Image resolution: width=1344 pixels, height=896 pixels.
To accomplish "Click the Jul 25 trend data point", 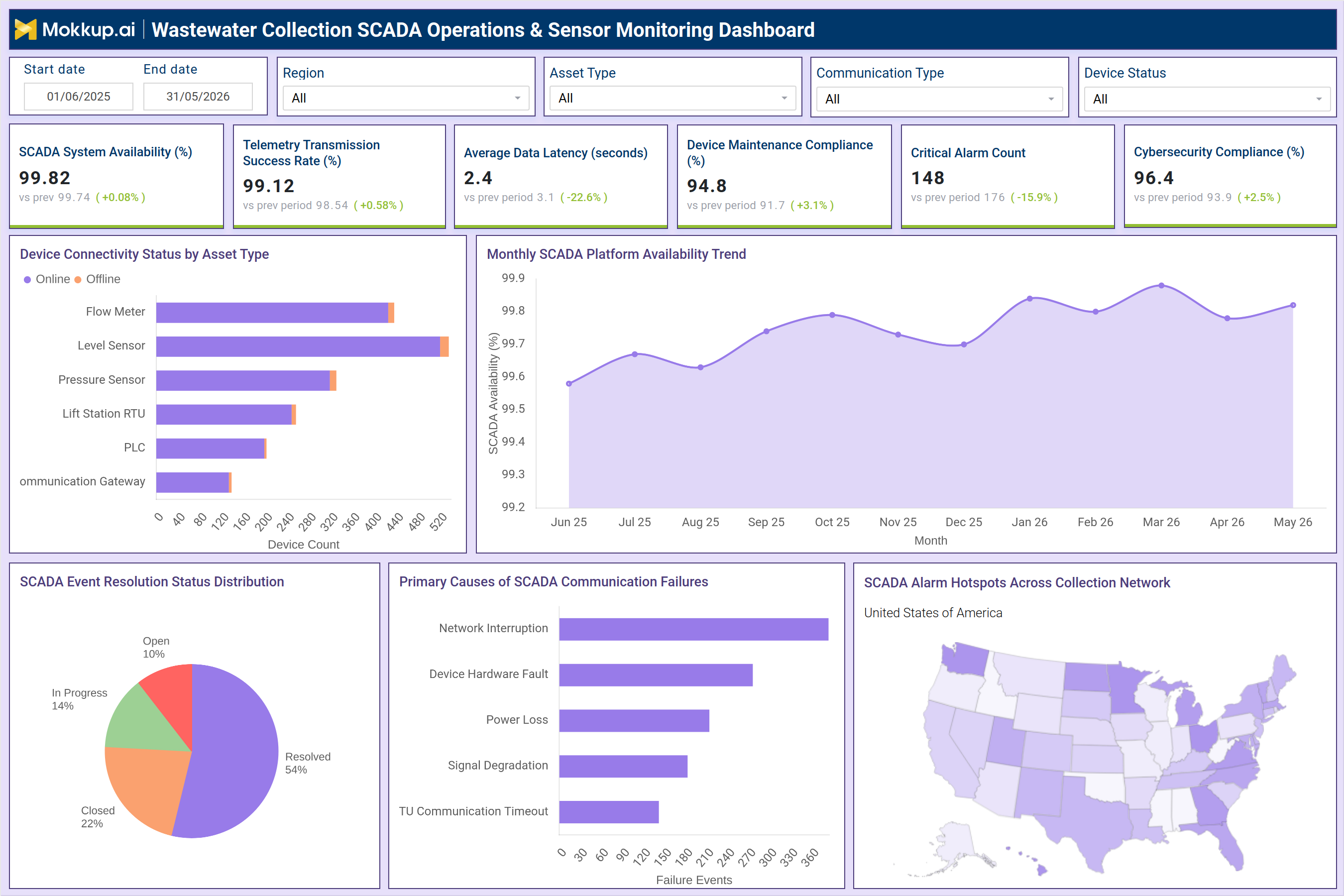I will [x=635, y=354].
